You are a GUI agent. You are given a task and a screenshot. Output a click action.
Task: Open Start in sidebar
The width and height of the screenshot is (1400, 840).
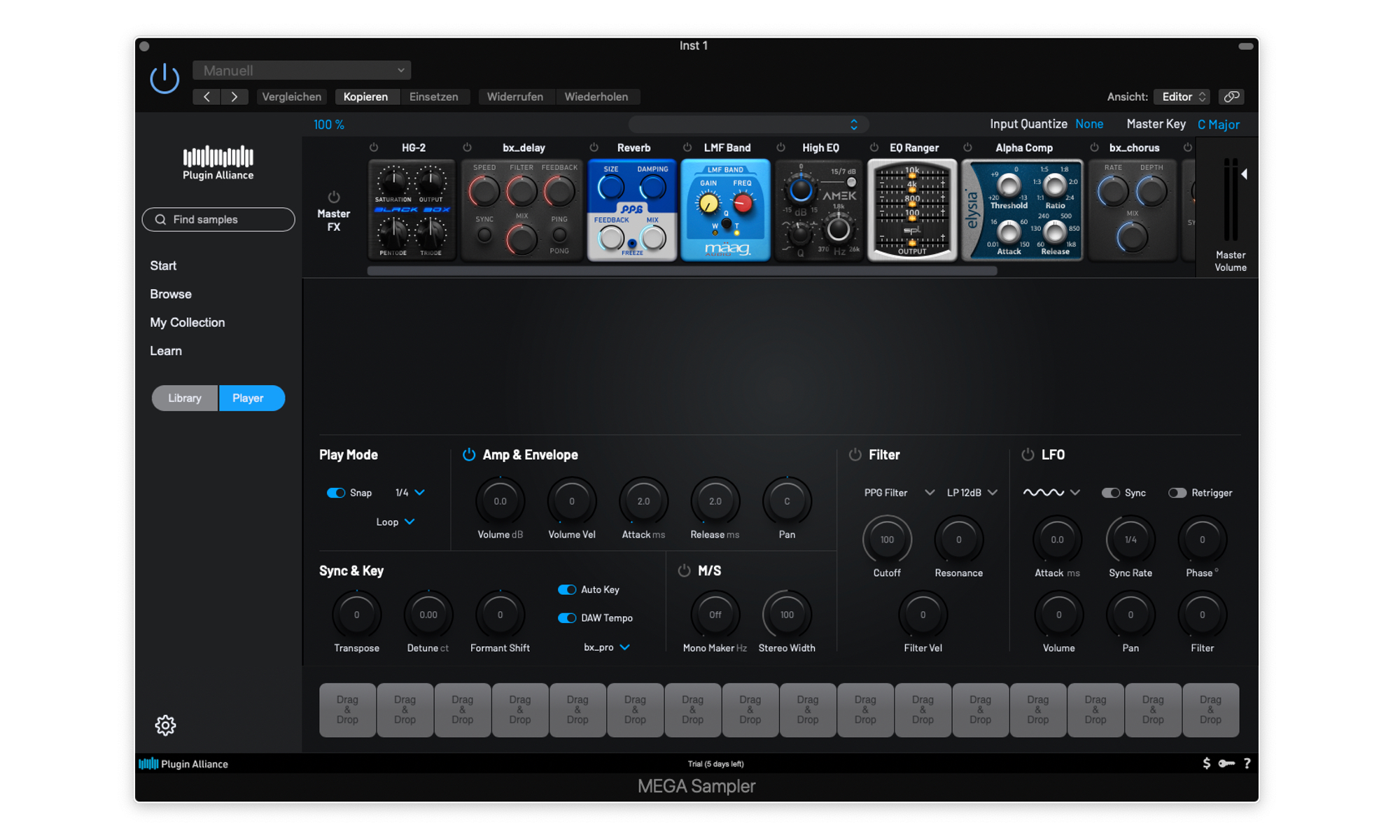pyautogui.click(x=163, y=266)
